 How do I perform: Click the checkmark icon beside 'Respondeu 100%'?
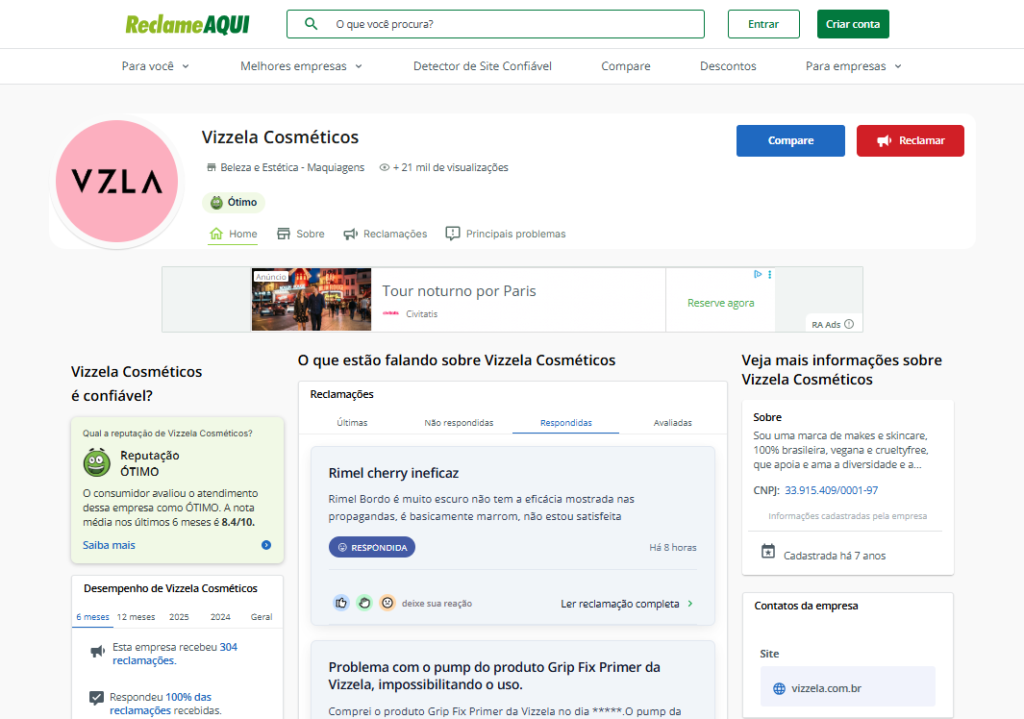[x=96, y=698]
